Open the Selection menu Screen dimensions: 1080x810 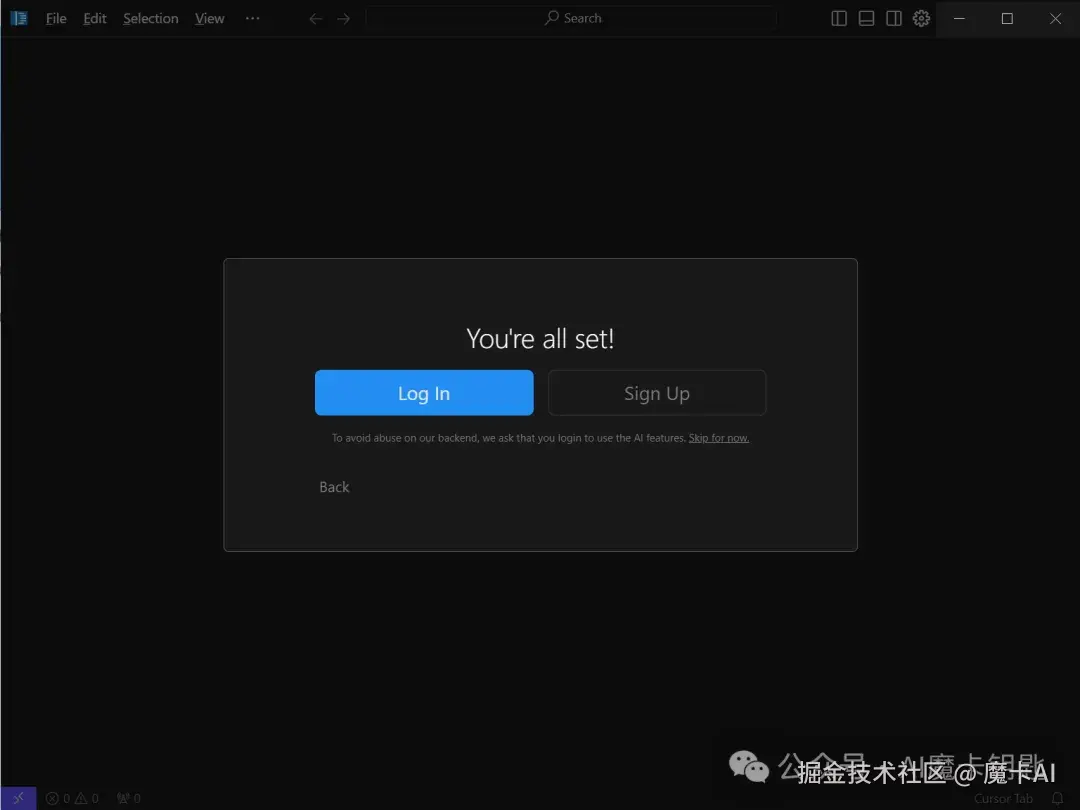click(150, 18)
